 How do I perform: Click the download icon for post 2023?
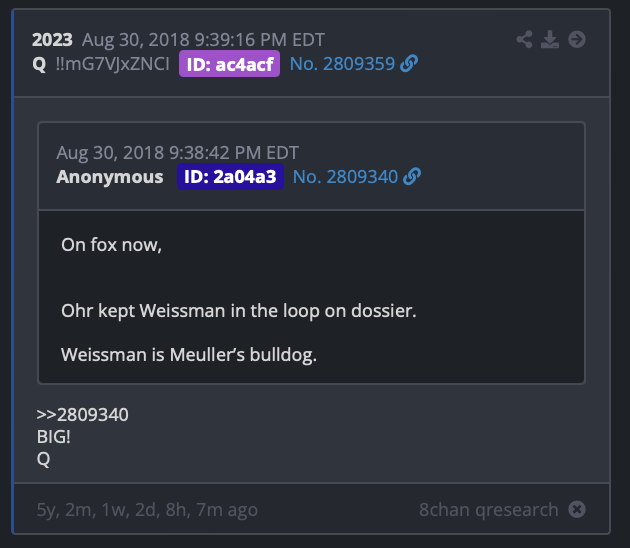pos(550,39)
